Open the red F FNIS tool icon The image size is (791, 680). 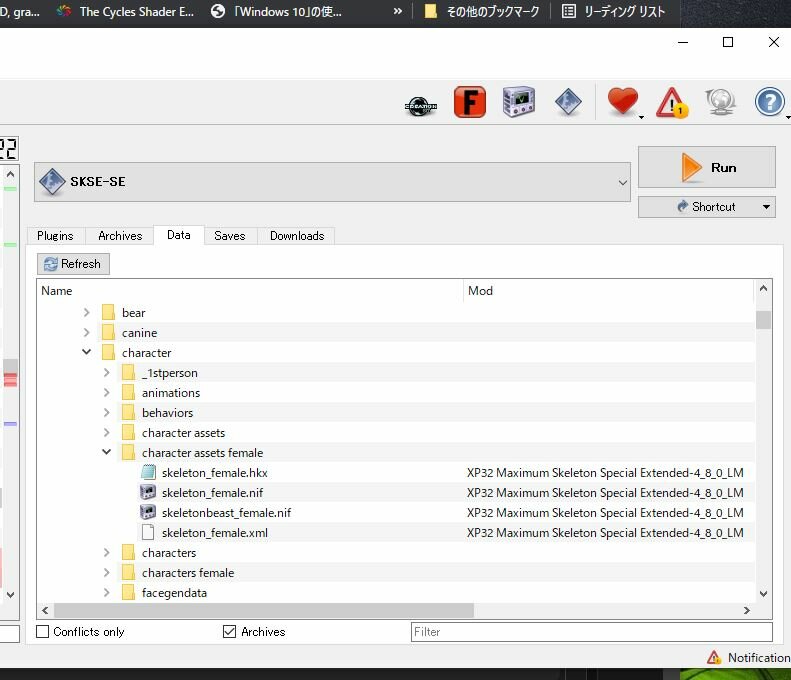470,102
